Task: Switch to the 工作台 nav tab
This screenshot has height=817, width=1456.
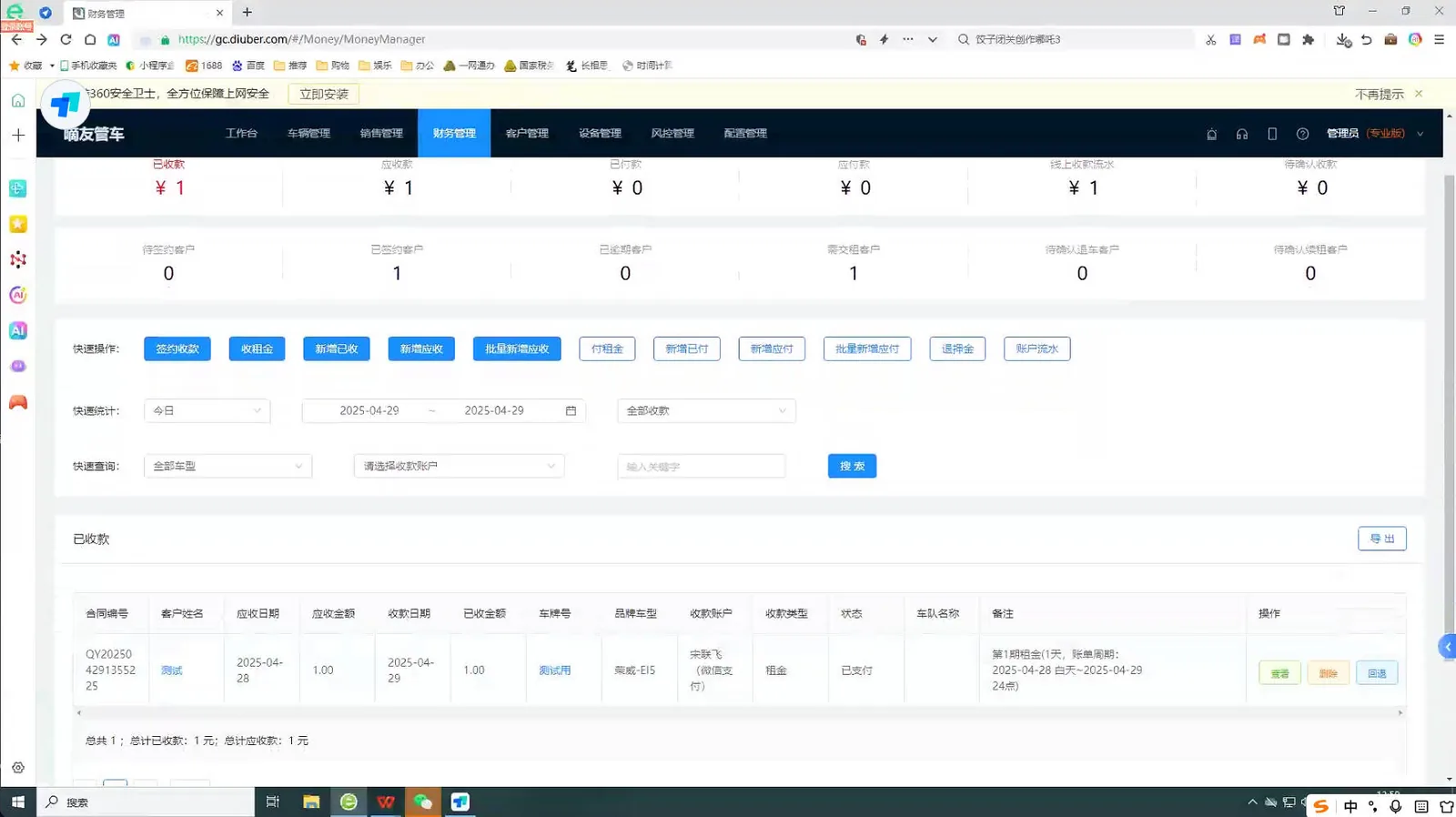Action: pos(241,134)
